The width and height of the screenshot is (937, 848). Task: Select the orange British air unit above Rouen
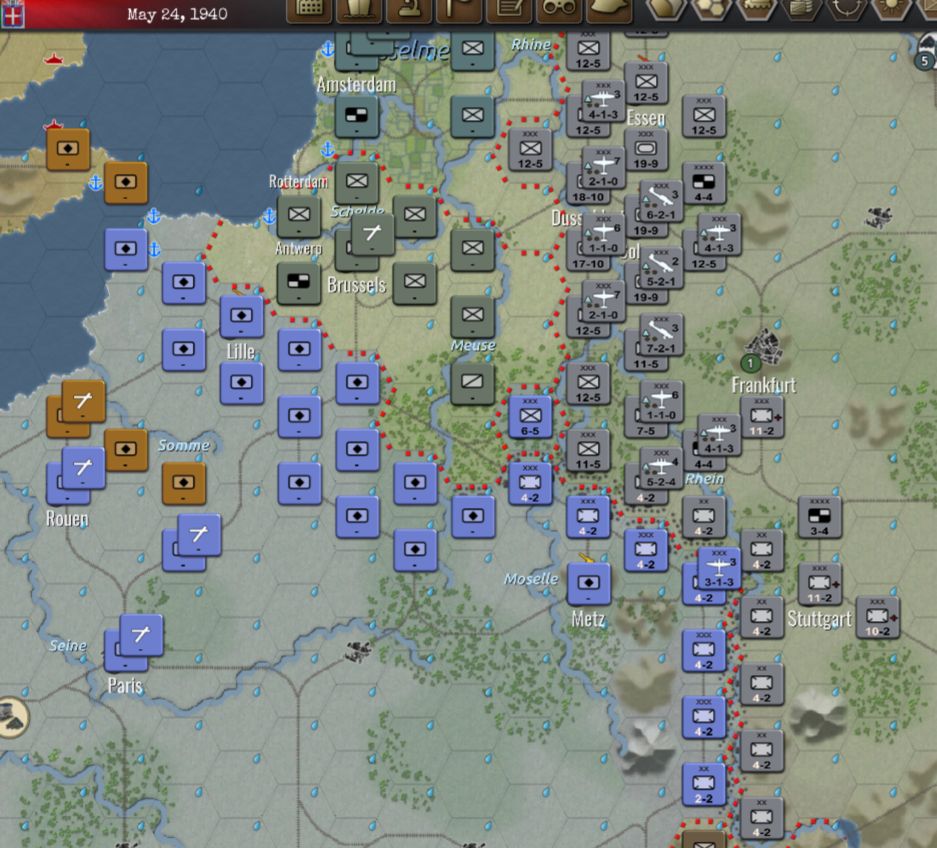[x=84, y=401]
